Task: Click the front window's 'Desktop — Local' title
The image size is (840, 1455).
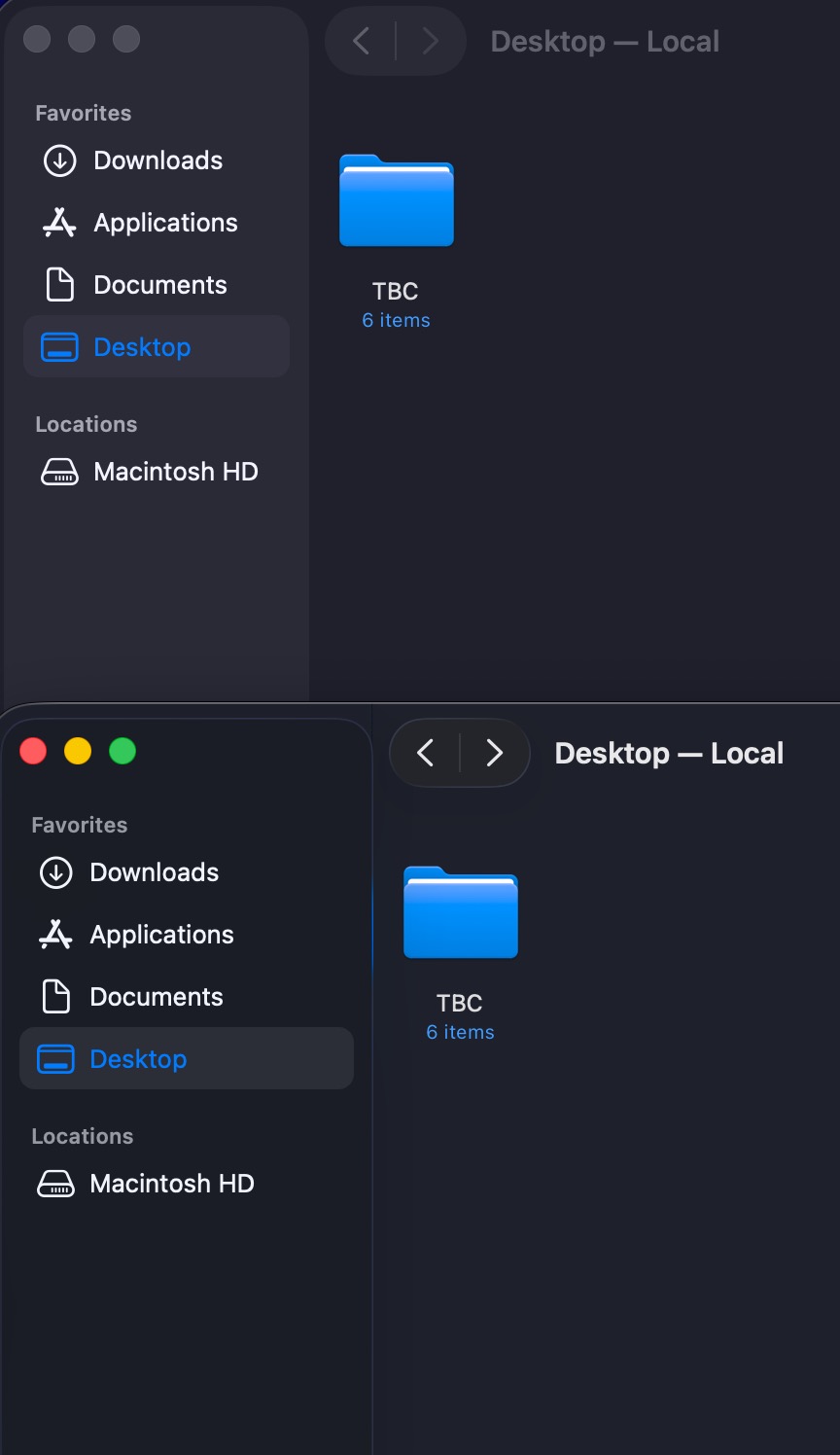Action: tap(669, 754)
